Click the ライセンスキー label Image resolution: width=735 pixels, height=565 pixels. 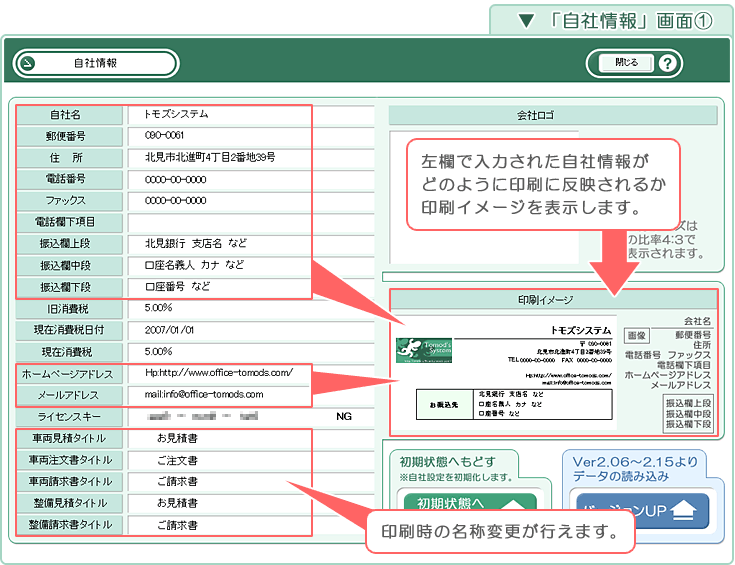69,416
